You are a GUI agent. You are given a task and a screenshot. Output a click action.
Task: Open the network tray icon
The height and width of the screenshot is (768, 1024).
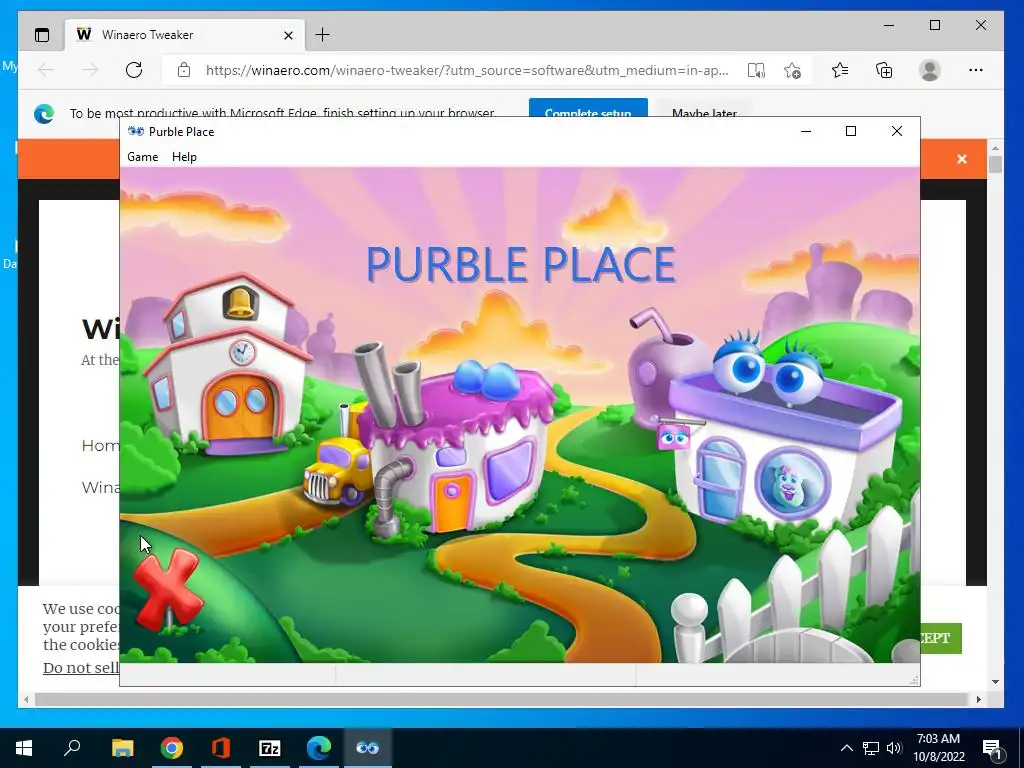pyautogui.click(x=871, y=748)
